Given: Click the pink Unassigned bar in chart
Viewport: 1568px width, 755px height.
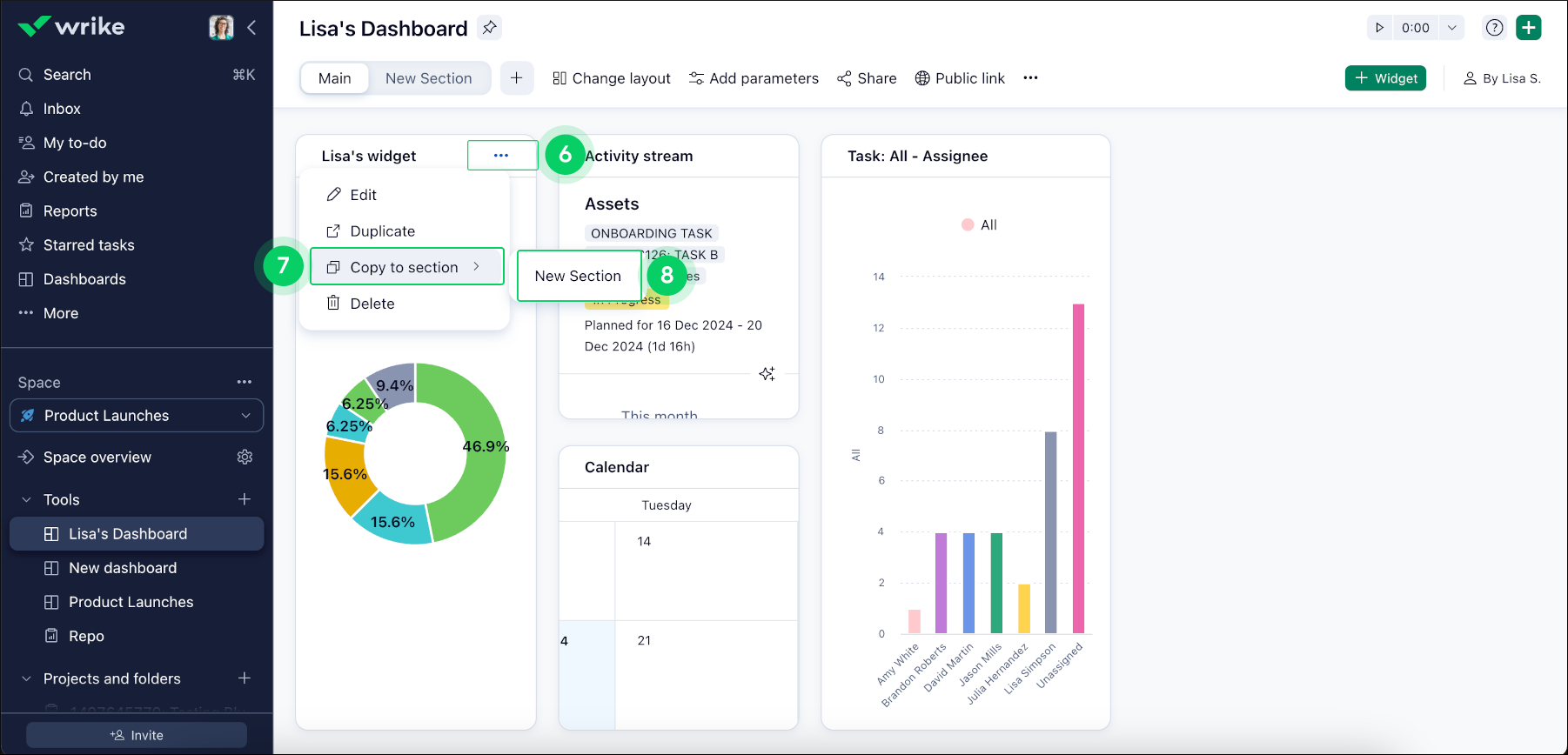Looking at the screenshot, I should tap(1078, 468).
